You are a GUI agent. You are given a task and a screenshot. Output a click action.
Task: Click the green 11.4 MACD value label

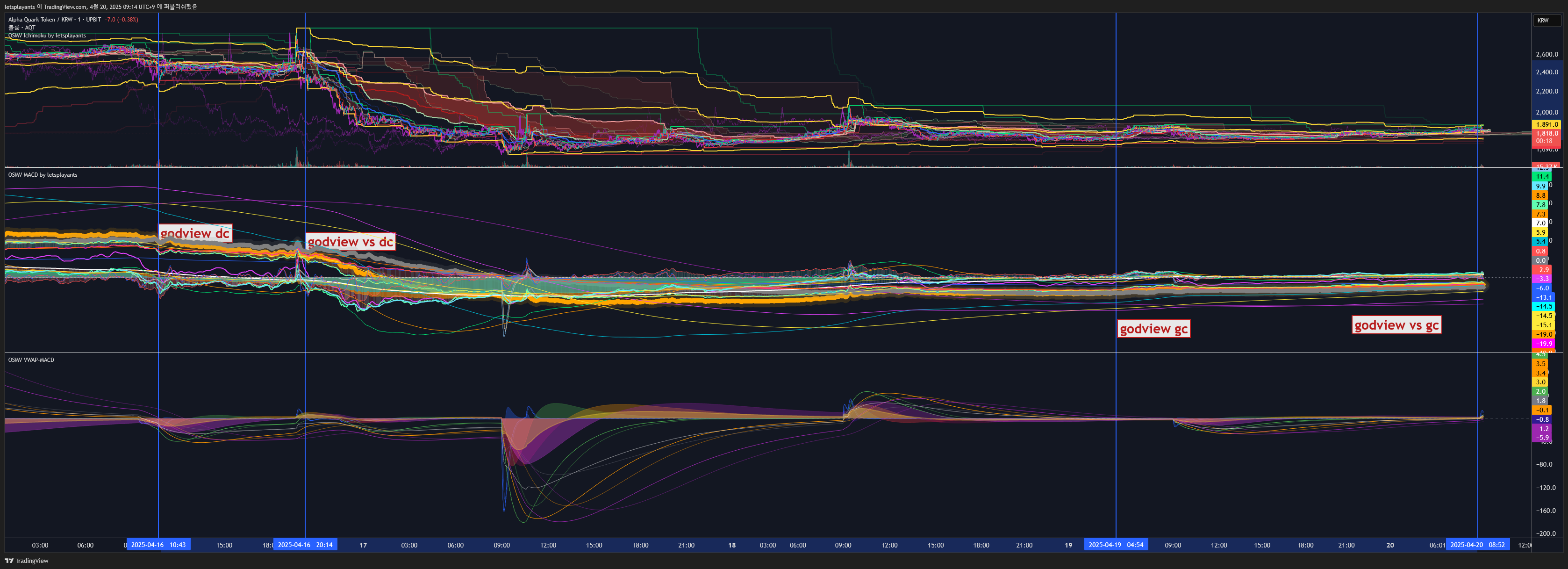(1542, 177)
